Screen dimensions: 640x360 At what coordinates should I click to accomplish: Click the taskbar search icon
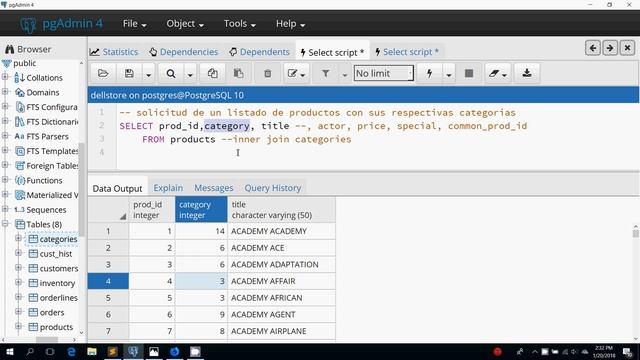point(30,351)
